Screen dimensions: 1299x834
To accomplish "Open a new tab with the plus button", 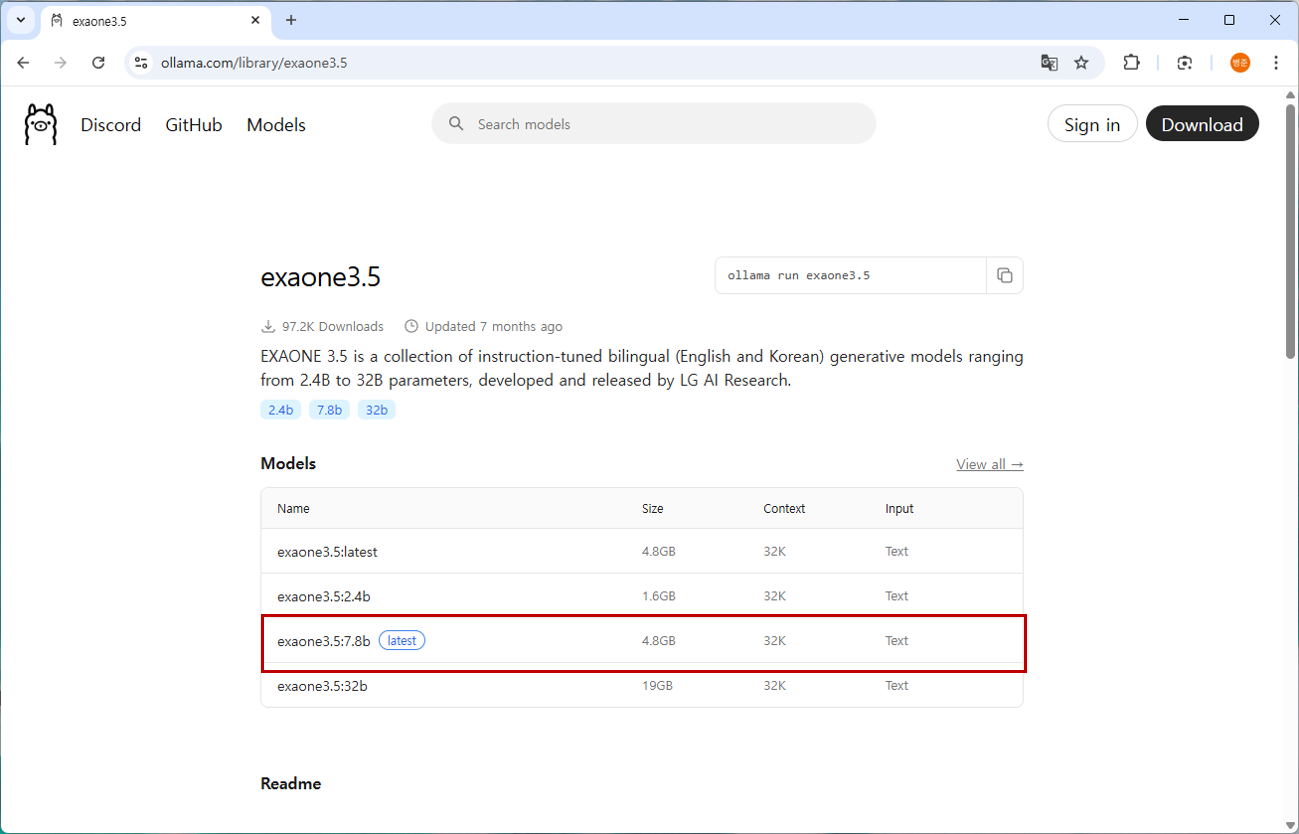I will coord(291,20).
